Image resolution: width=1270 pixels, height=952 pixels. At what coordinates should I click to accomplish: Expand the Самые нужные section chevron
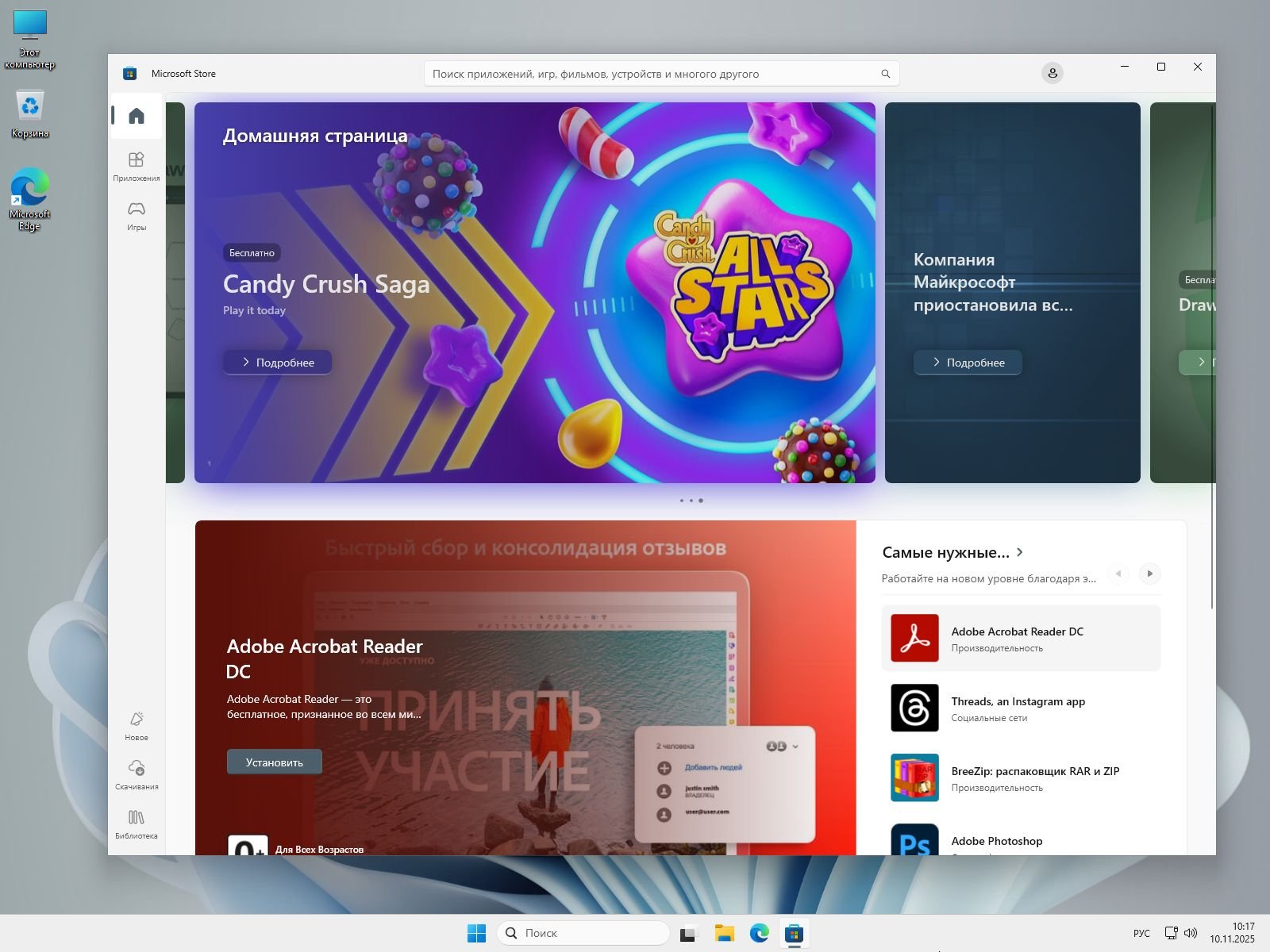click(x=1020, y=552)
